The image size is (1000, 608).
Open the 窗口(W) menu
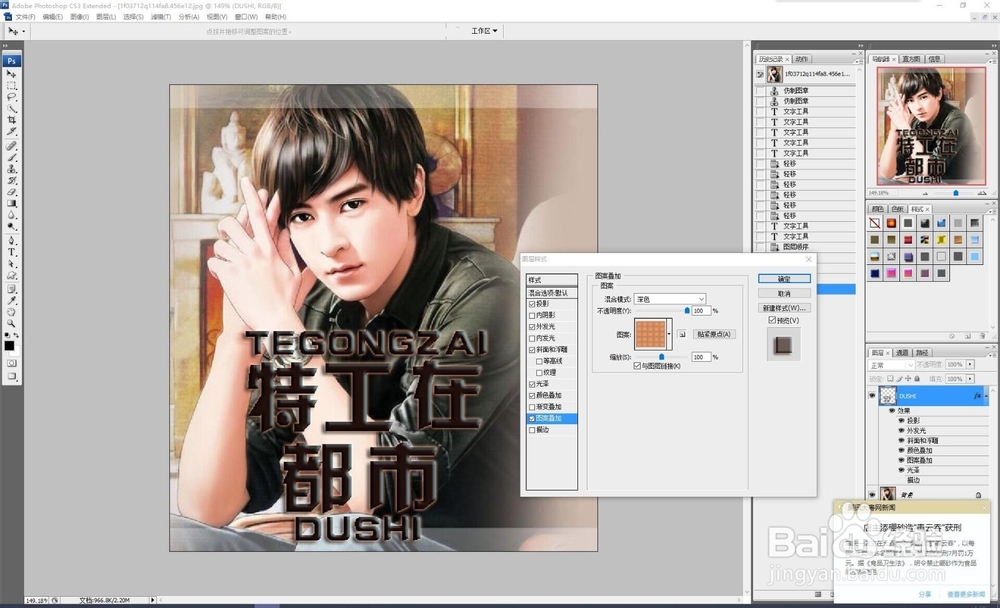246,17
